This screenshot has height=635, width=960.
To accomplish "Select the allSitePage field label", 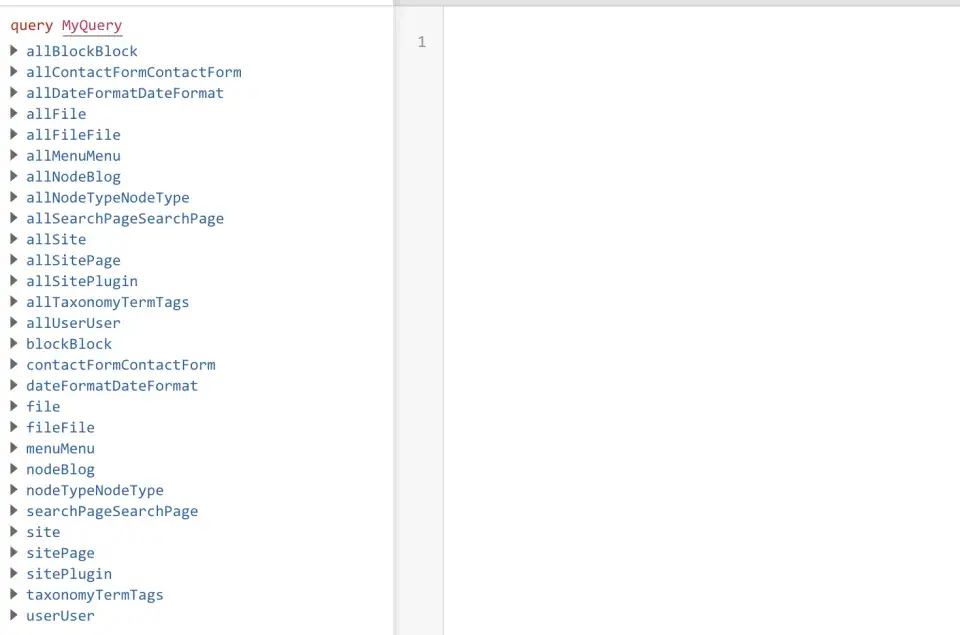I will click(x=73, y=260).
